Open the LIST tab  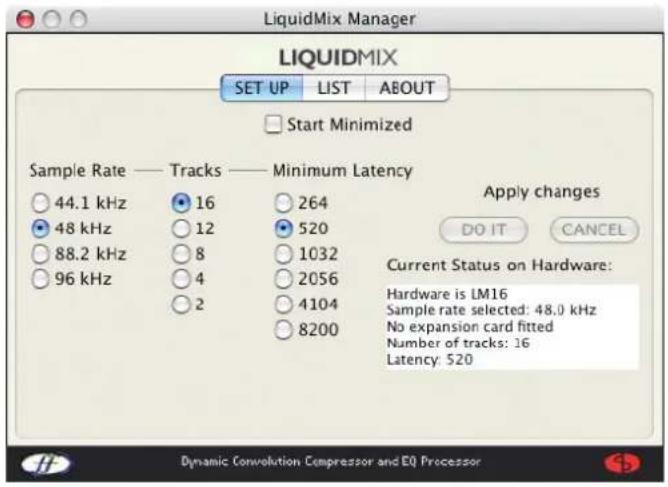[x=334, y=88]
